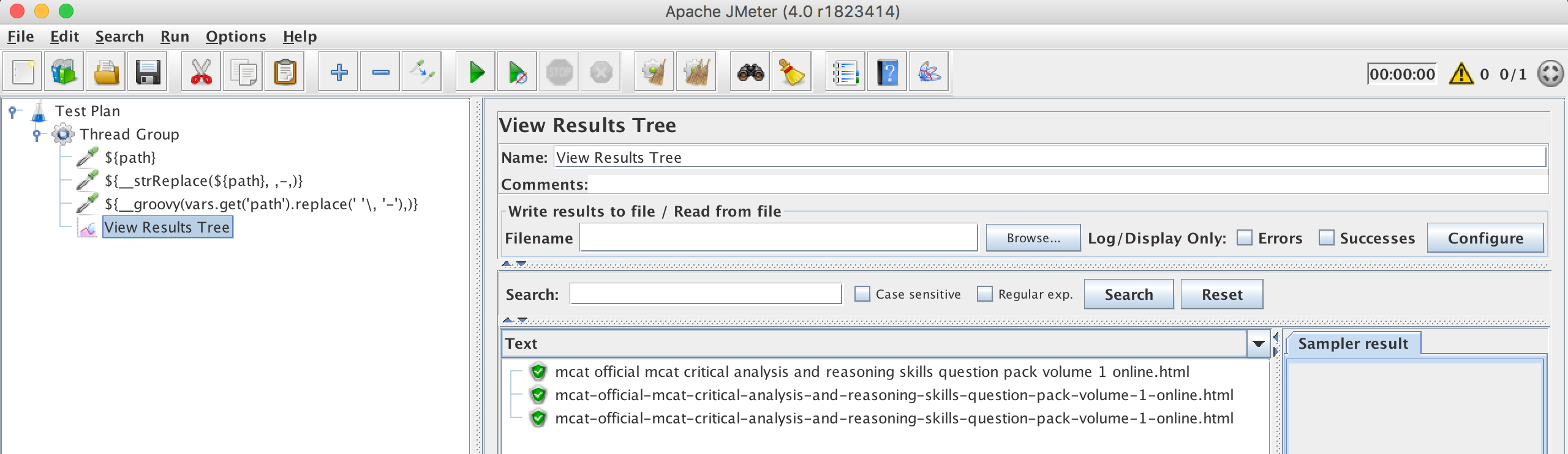The height and width of the screenshot is (454, 1568).
Task: Open the Help question mark icon
Action: (x=887, y=73)
